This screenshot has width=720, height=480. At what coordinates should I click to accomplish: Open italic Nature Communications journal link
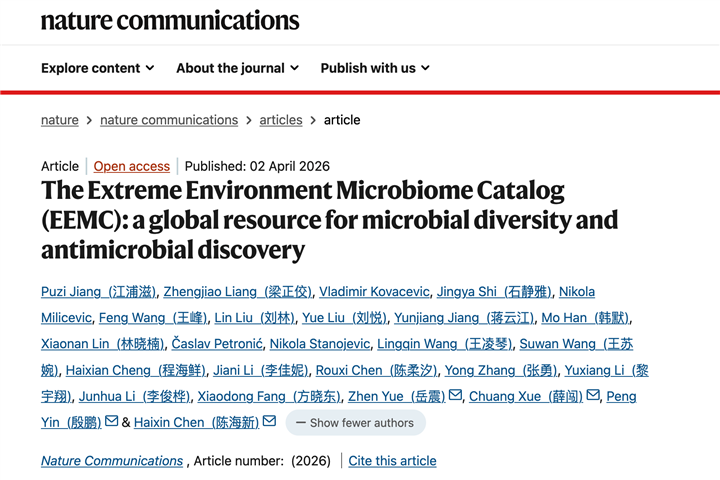[x=112, y=461]
